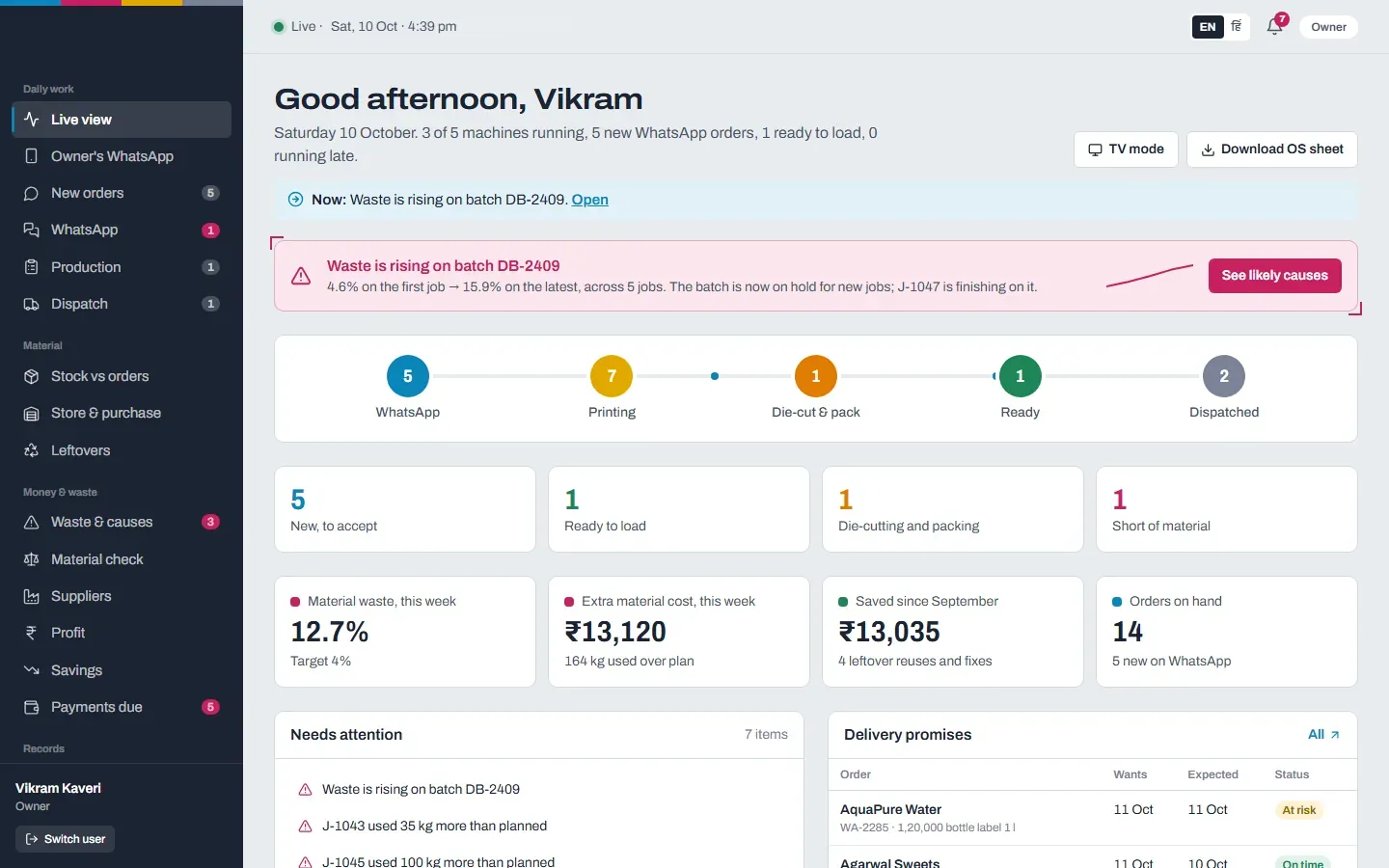Open the notifications bell
The image size is (1389, 868).
point(1275,27)
